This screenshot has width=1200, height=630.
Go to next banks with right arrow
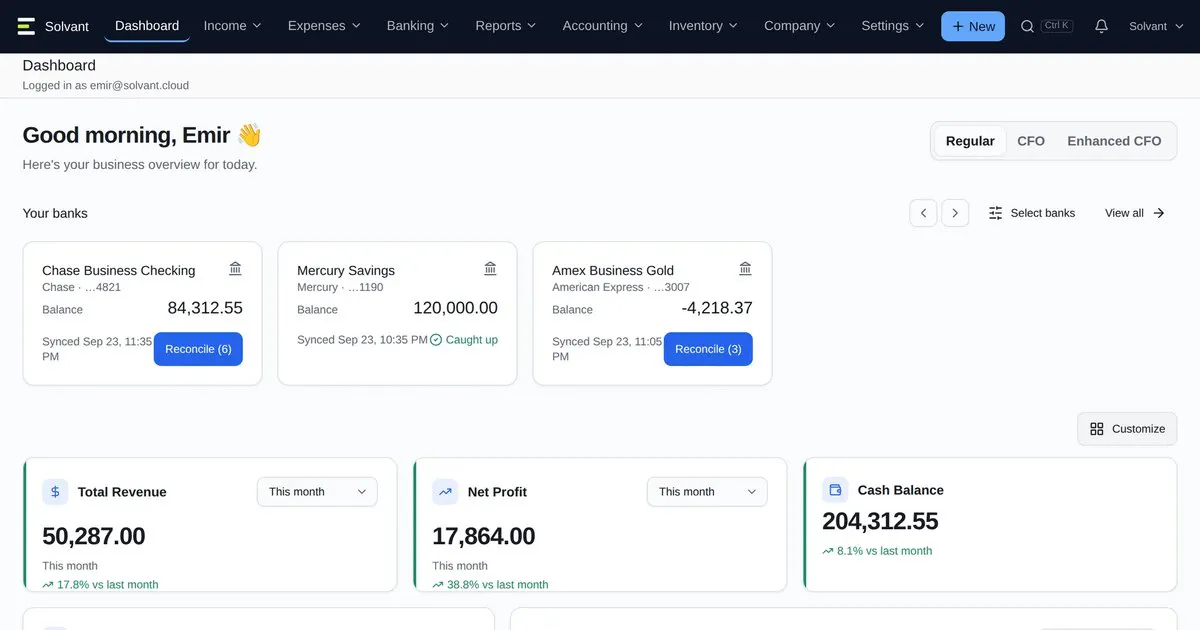[x=955, y=213]
